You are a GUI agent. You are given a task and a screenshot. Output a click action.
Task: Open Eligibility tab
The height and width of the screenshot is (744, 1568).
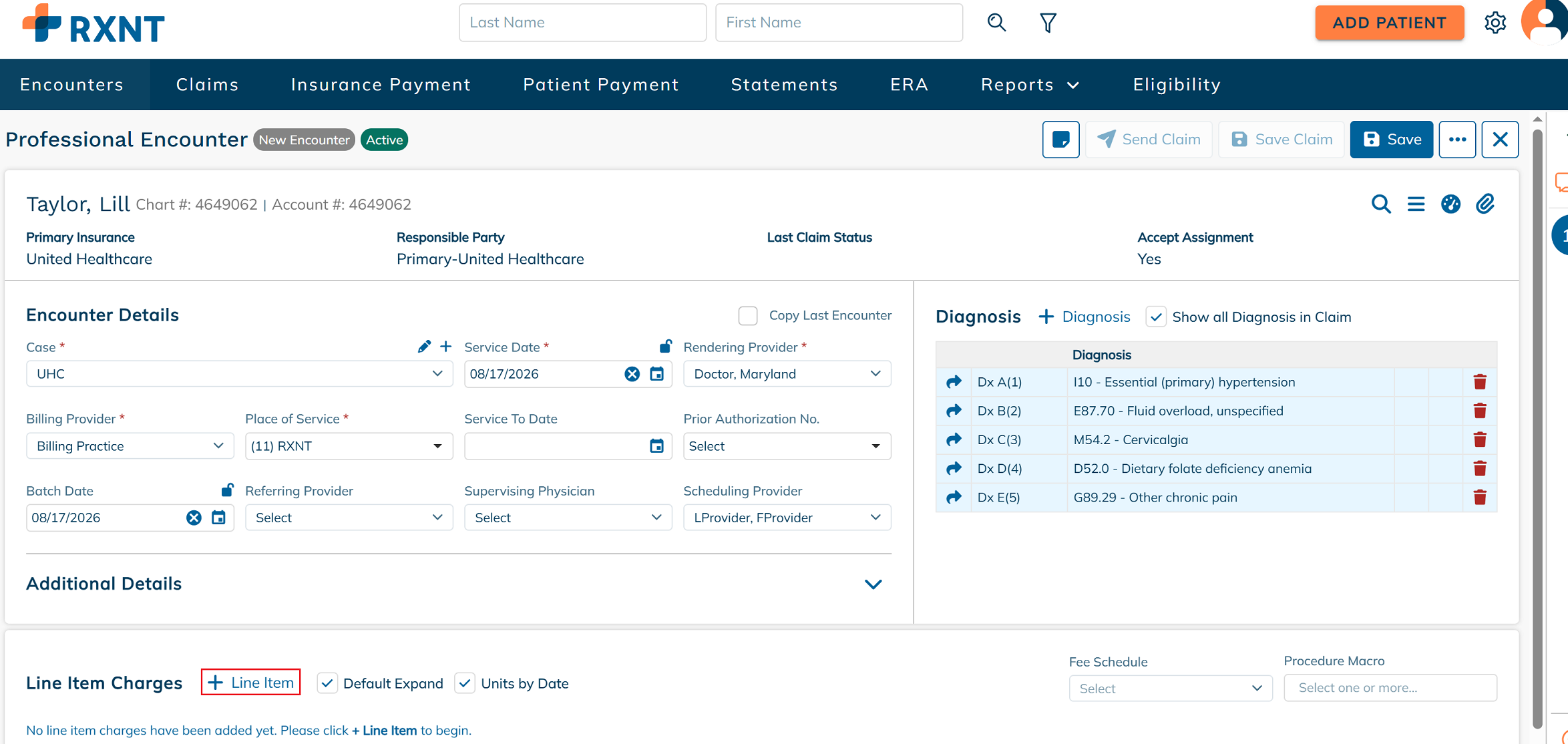coord(1177,85)
